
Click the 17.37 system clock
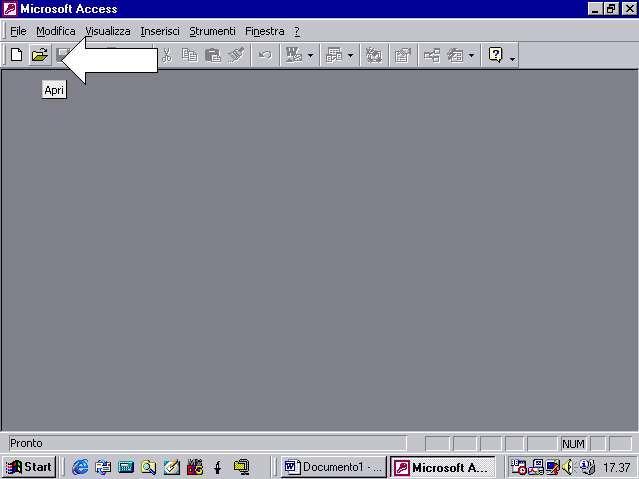pos(617,467)
